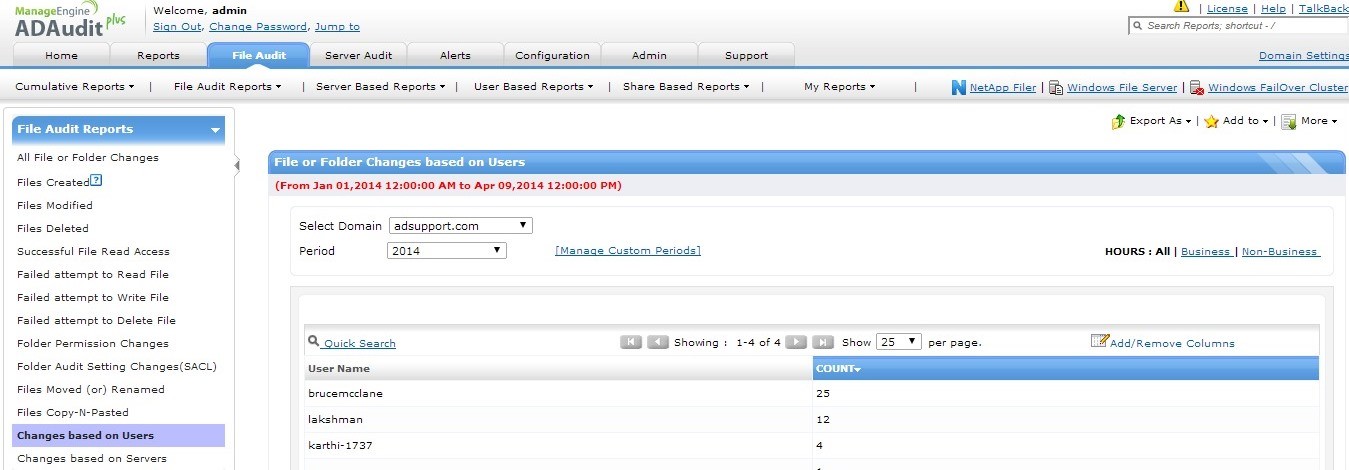This screenshot has width=1349, height=470.
Task: Open the Files Deleted report
Action: point(53,228)
